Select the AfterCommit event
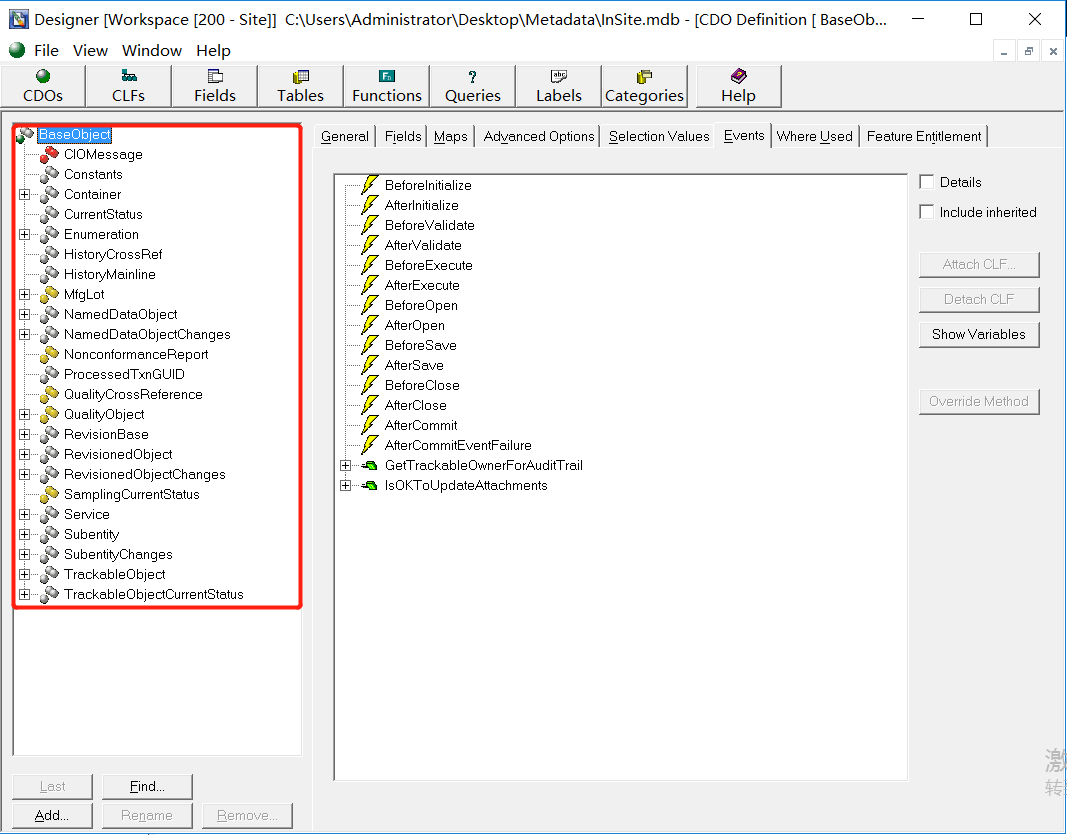Screen dimensions: 1067x835 coord(420,425)
